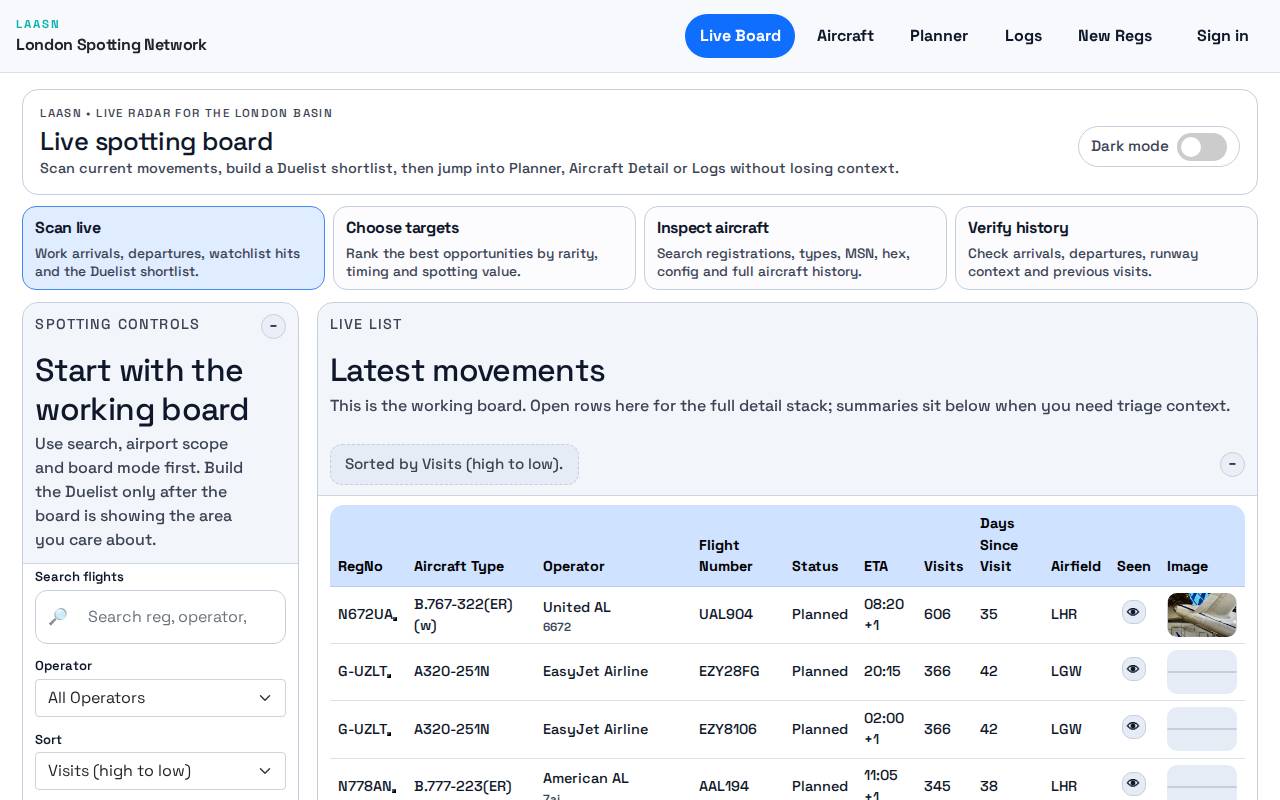Select the Verify history card
The width and height of the screenshot is (1280, 800).
[x=1106, y=248]
